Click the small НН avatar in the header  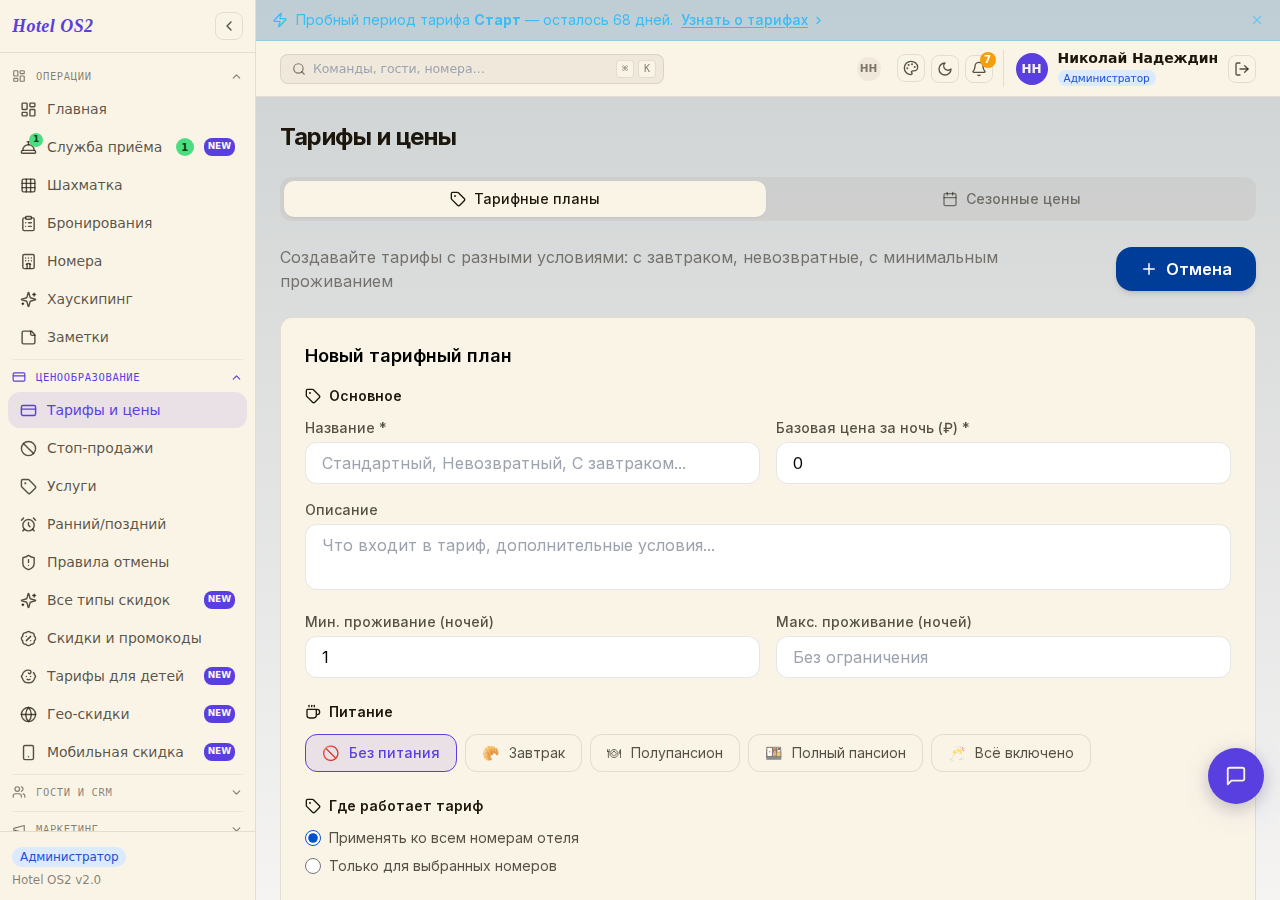pos(868,68)
